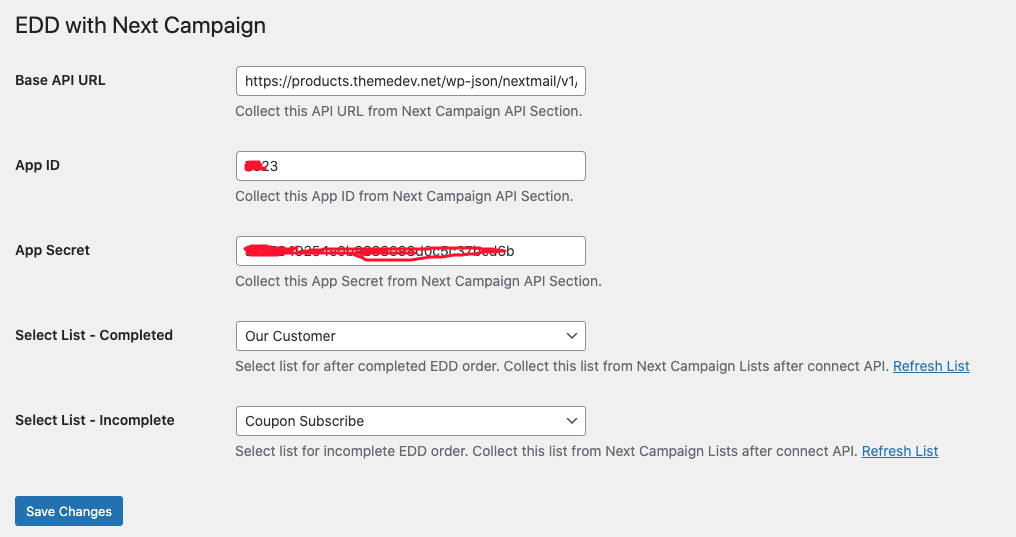
Task: Click the Base API URL label
Action: coord(60,80)
